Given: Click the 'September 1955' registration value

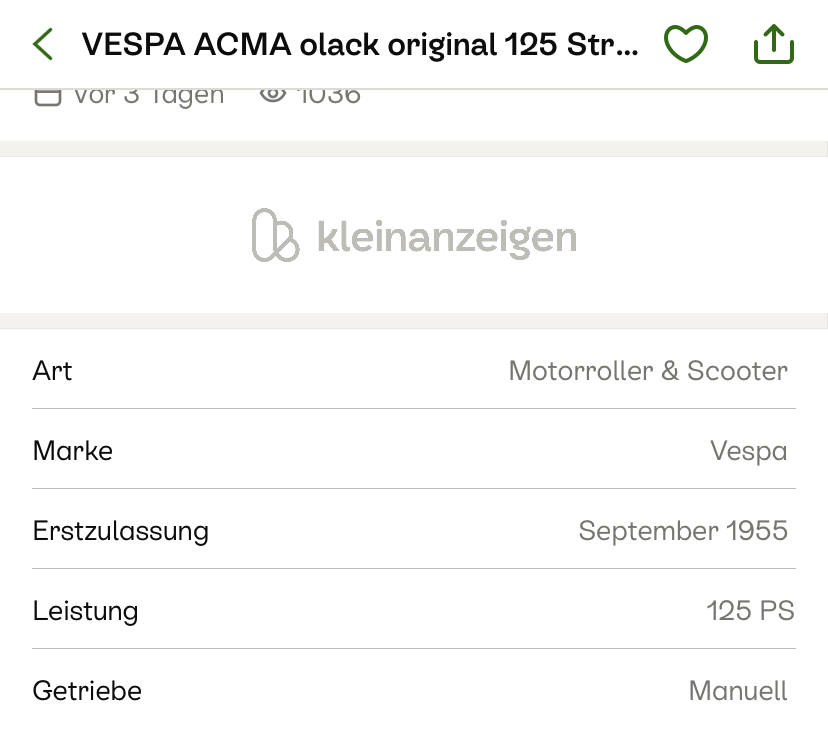Looking at the screenshot, I should (x=683, y=531).
